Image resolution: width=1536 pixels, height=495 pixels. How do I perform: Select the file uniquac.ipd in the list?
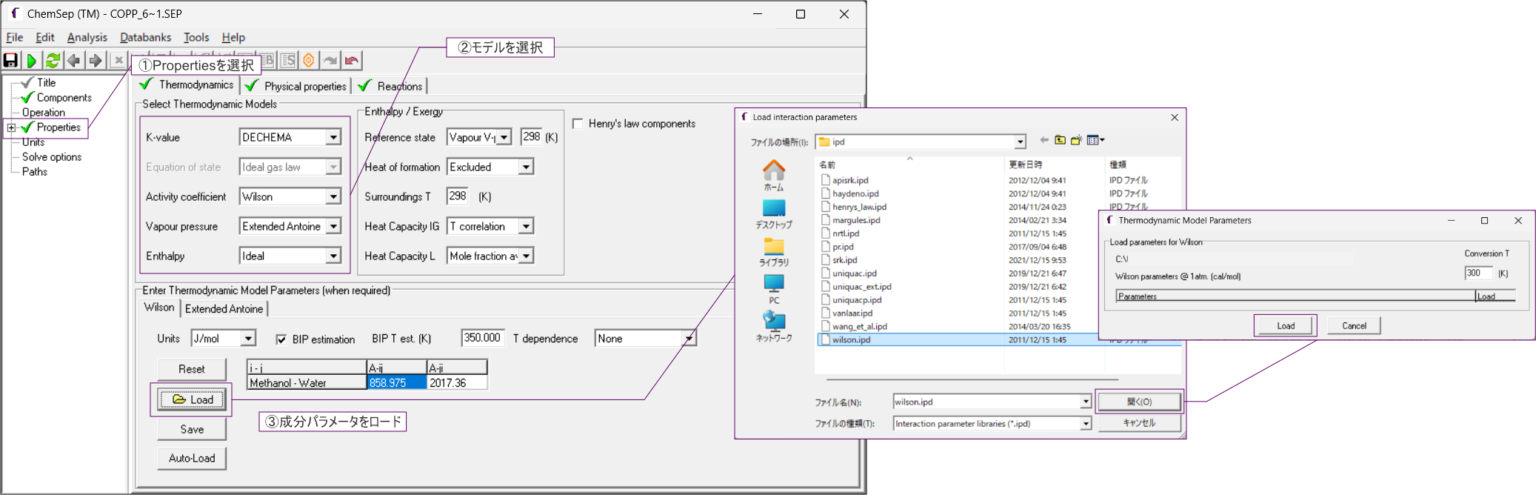854,273
